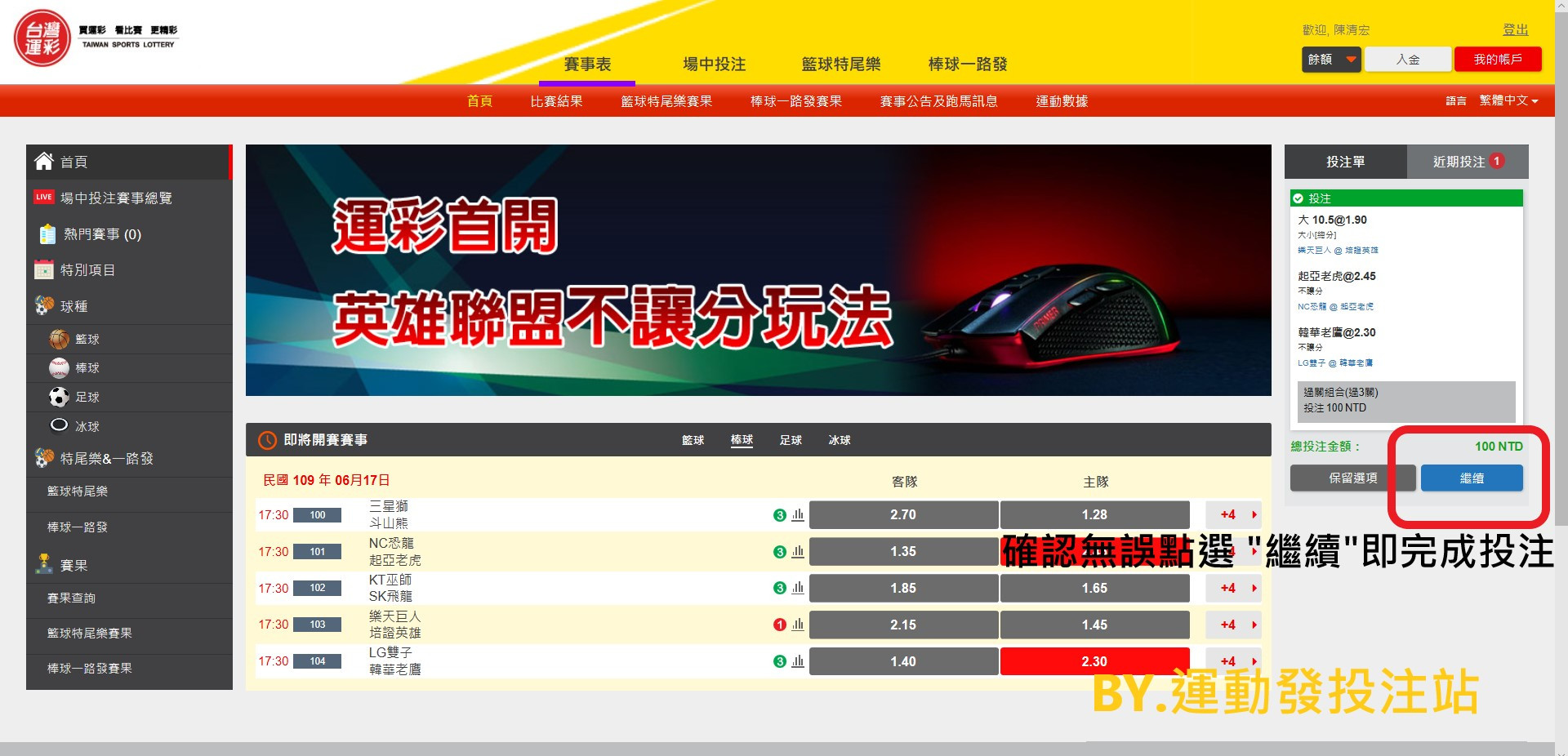Open 賽事公告及跑馬訊息 in nav bar

[x=938, y=101]
